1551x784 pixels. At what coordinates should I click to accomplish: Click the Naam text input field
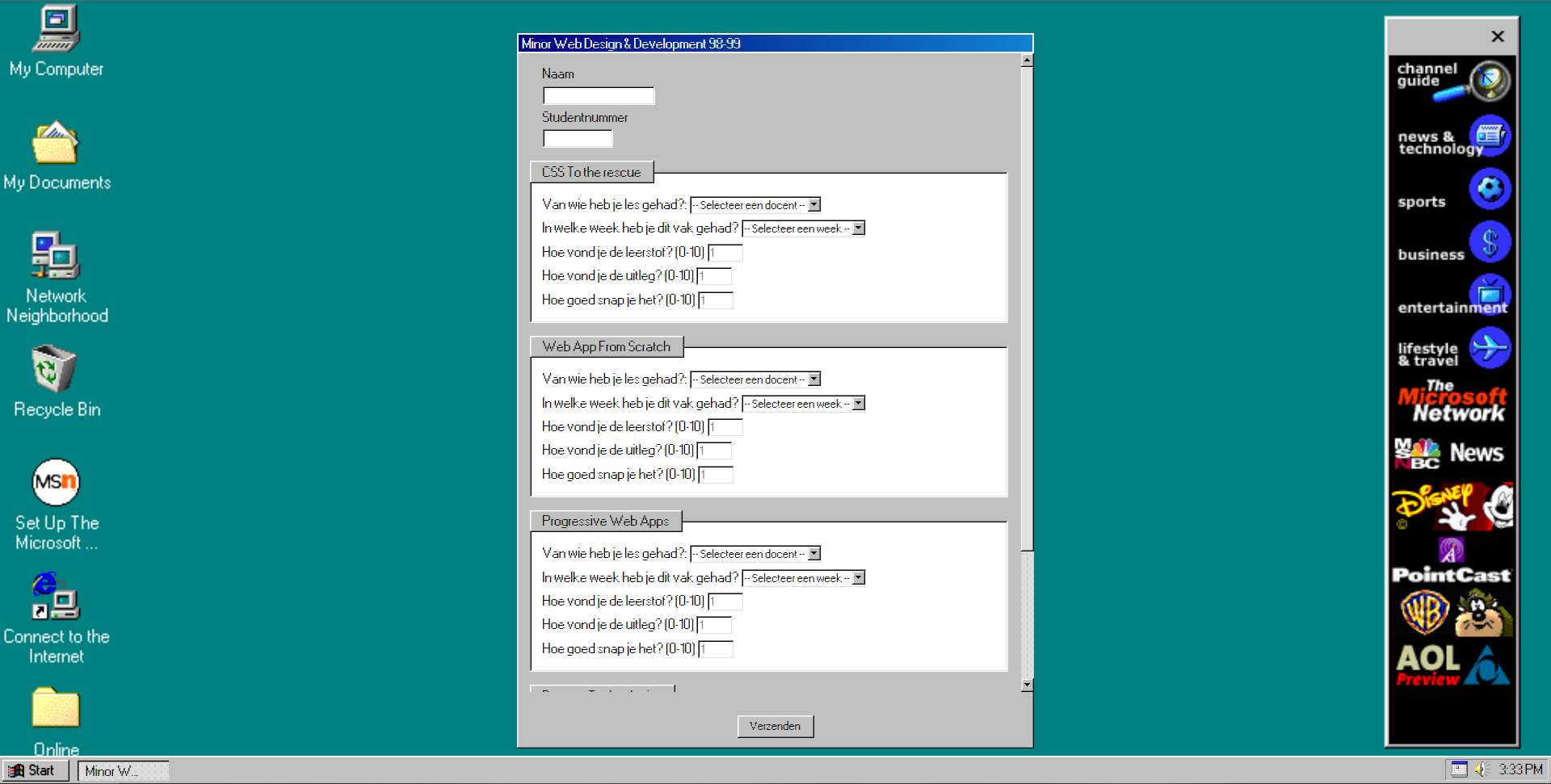click(599, 96)
